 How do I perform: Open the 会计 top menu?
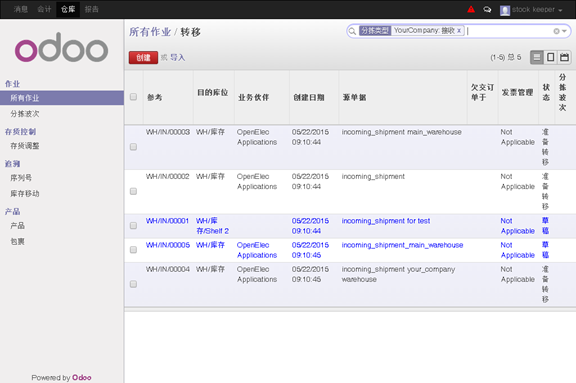click(x=44, y=9)
